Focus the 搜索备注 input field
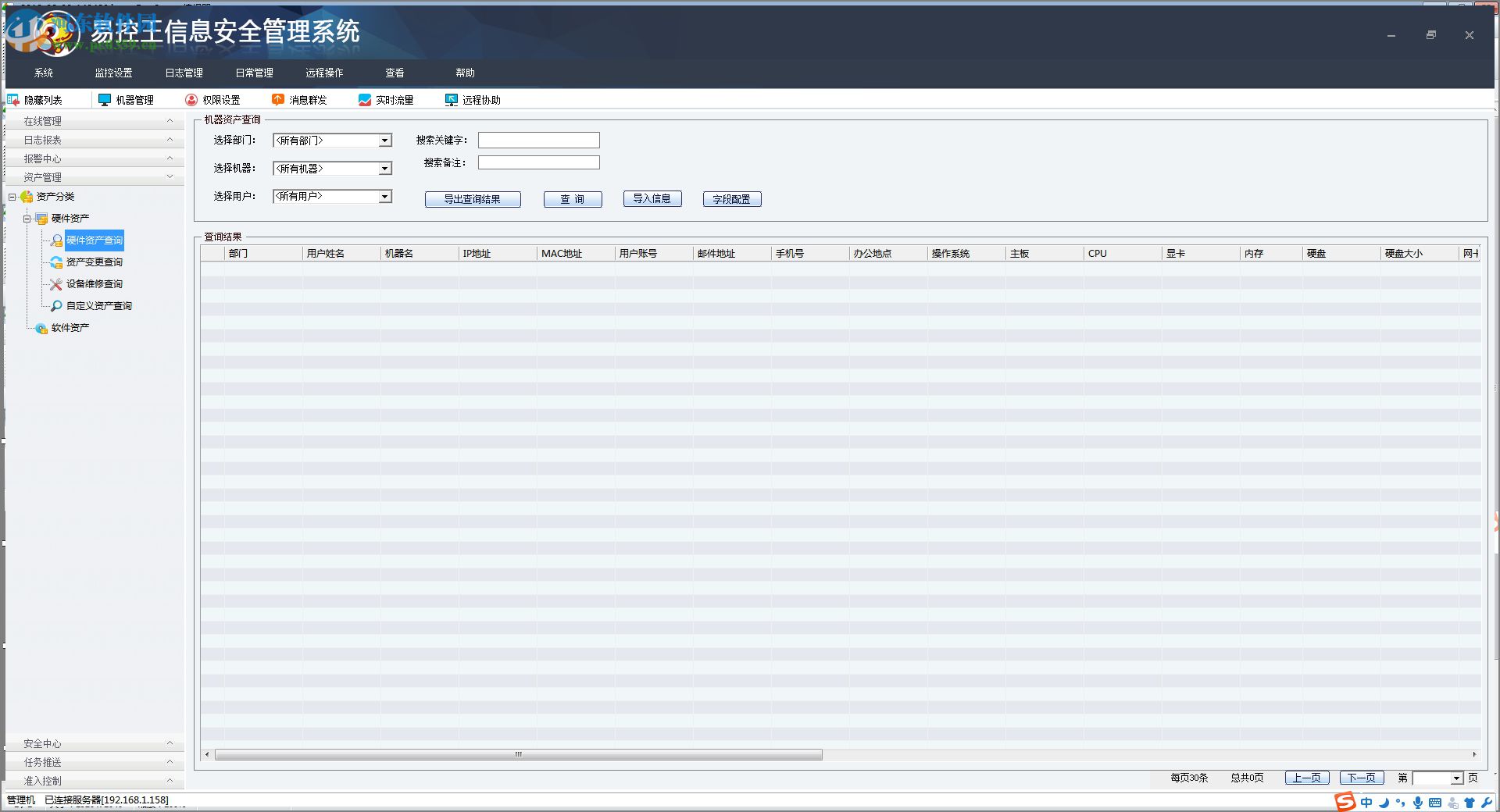The height and width of the screenshot is (812, 1500). [x=539, y=162]
